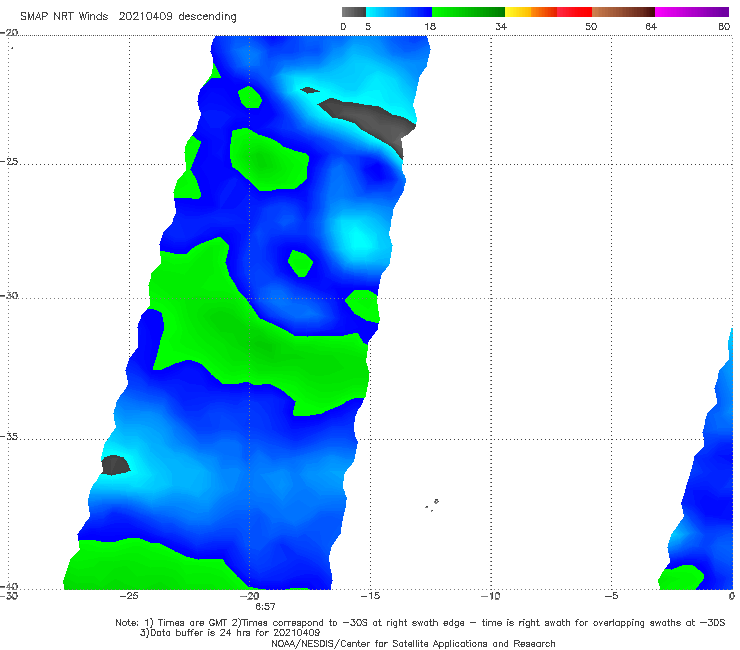Click the longitude label "-10" on the bottom axis
This screenshot has width=740, height=650.
point(491,596)
